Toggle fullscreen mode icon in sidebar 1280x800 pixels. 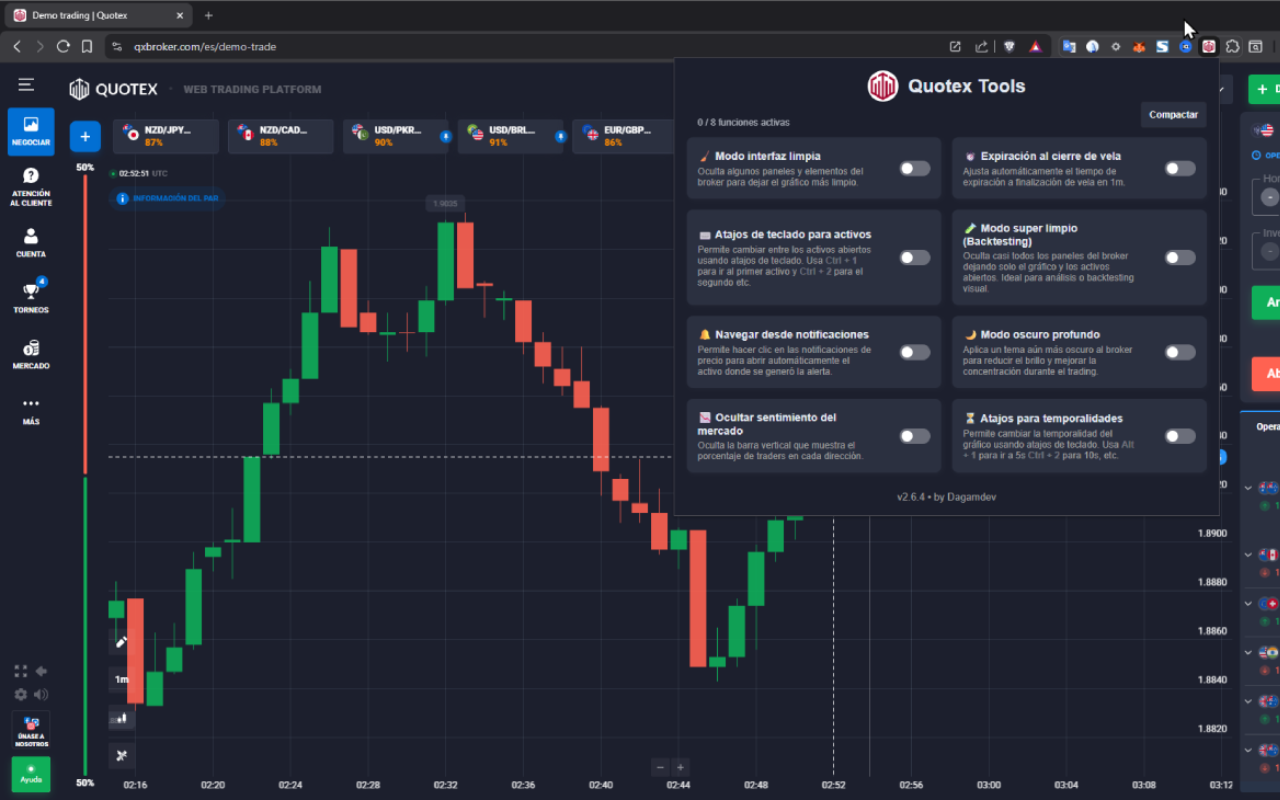pyautogui.click(x=21, y=671)
